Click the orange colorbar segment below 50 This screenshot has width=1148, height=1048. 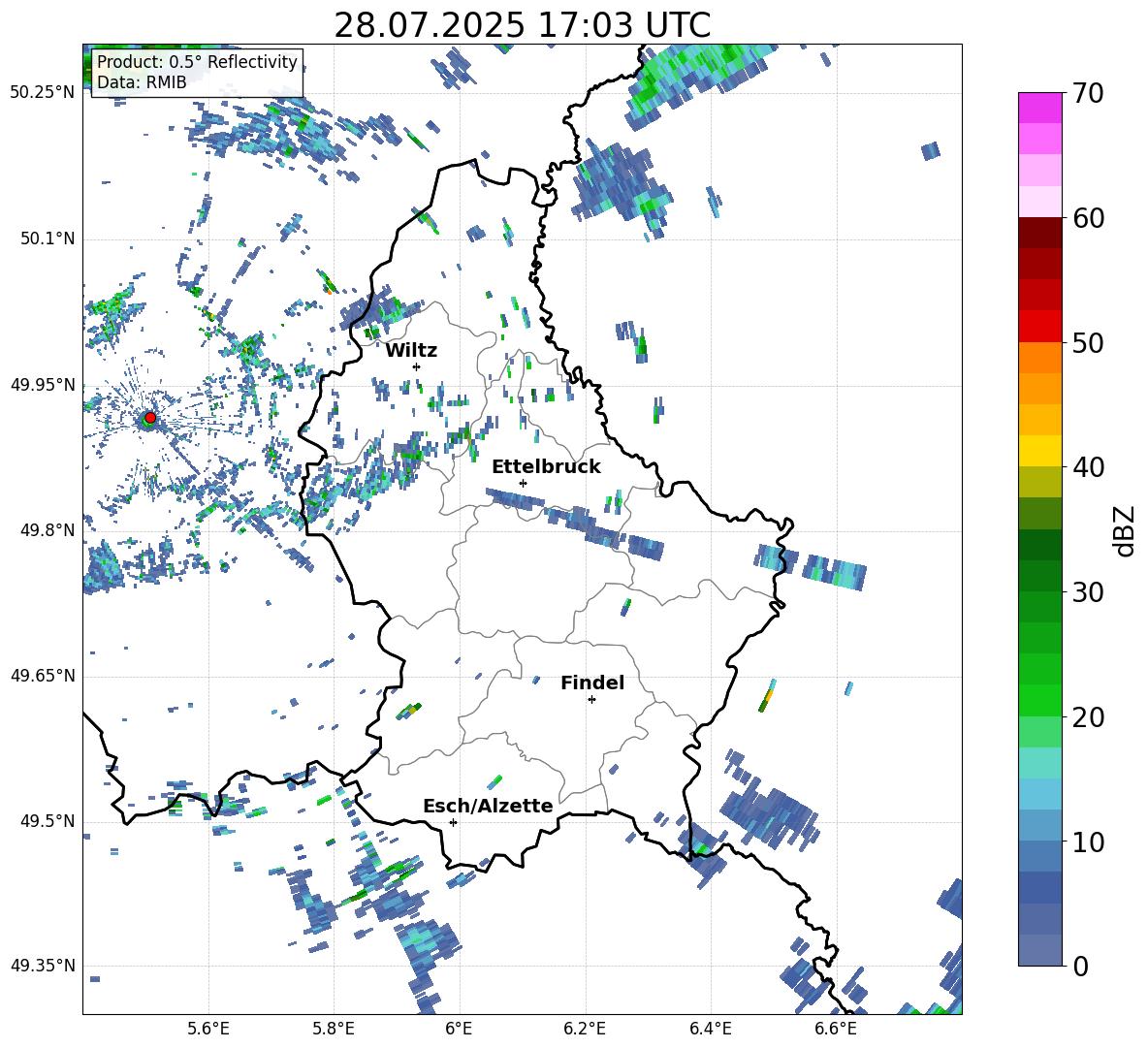coord(1039,357)
